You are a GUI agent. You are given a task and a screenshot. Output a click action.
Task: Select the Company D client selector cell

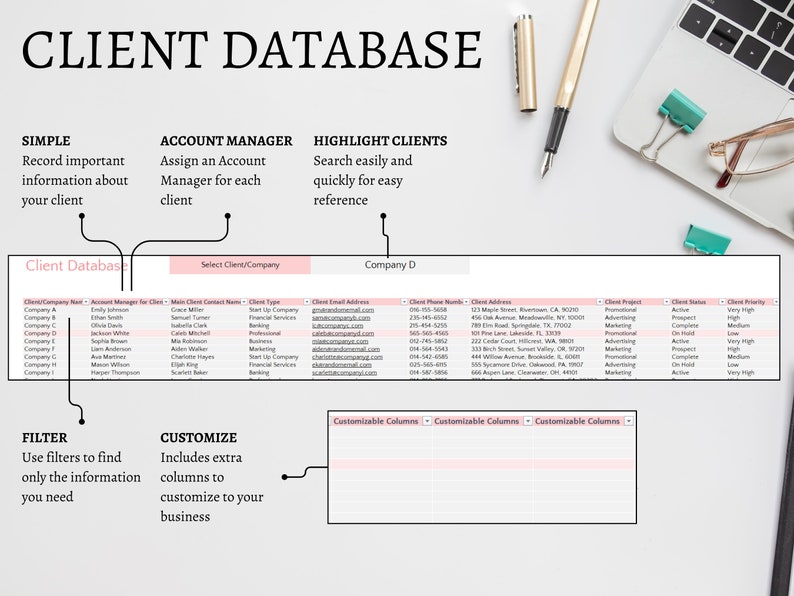(x=390, y=265)
